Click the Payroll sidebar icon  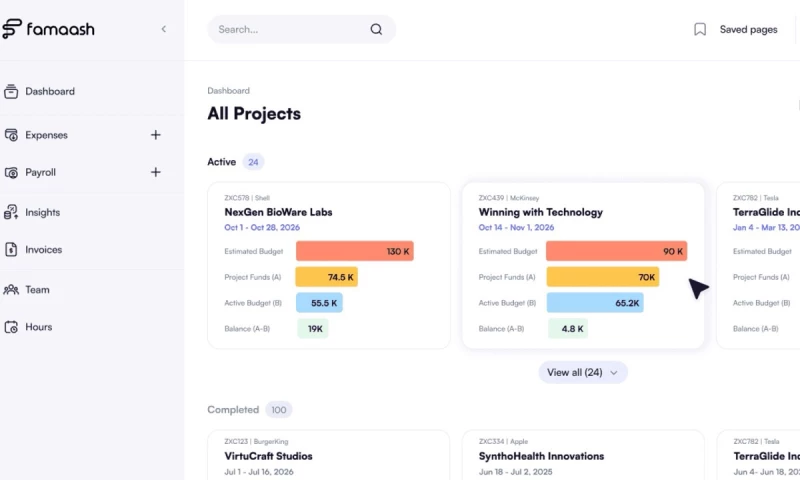(x=11, y=172)
